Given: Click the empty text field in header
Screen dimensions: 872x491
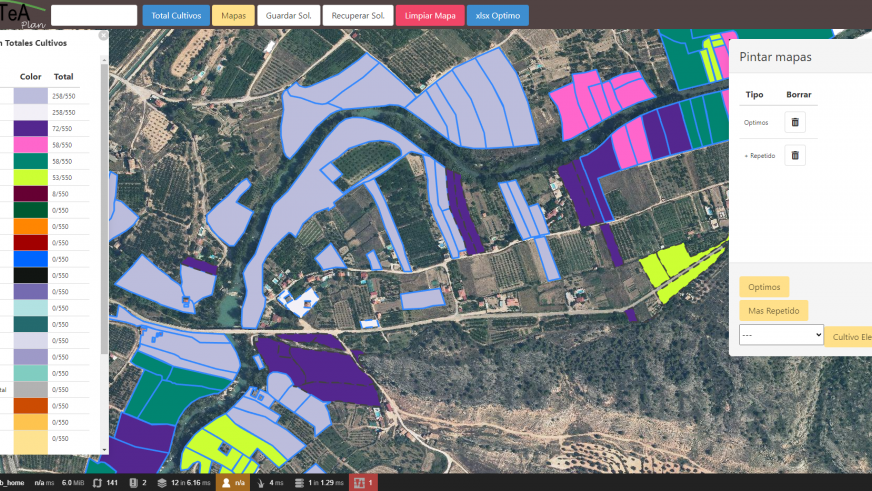Looking at the screenshot, I should coord(94,16).
